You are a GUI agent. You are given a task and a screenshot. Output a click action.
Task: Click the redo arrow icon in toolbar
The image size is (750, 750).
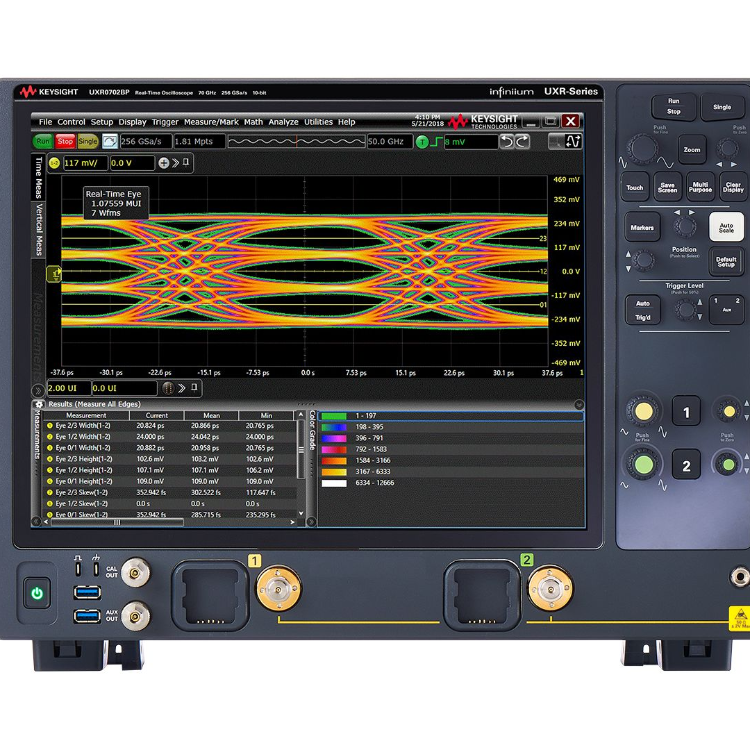click(x=522, y=142)
